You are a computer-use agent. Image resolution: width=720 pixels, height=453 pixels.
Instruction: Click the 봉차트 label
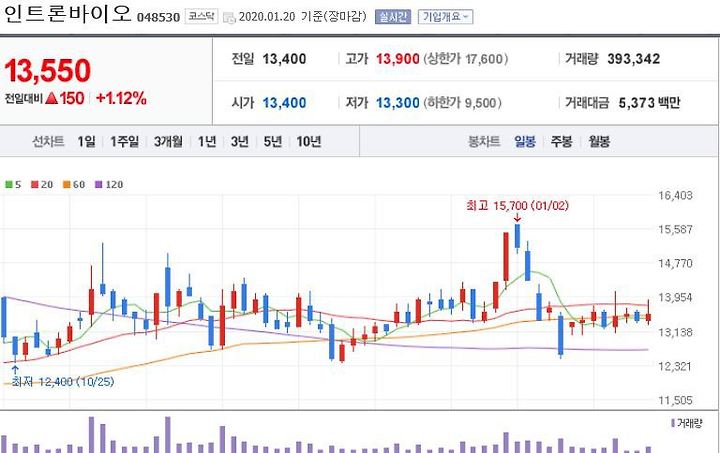(484, 141)
